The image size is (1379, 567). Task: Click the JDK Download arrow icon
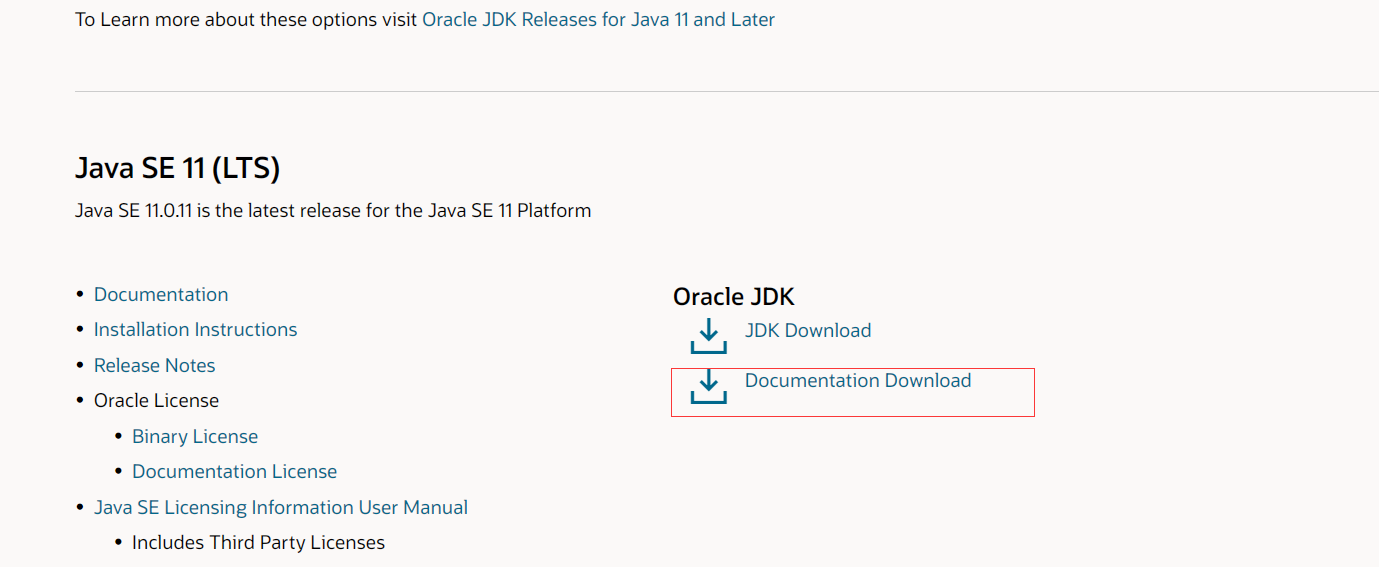tap(708, 335)
